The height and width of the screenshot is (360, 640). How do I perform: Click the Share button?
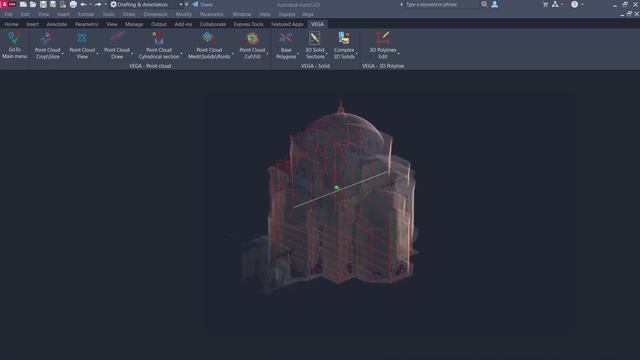pyautogui.click(x=202, y=4)
